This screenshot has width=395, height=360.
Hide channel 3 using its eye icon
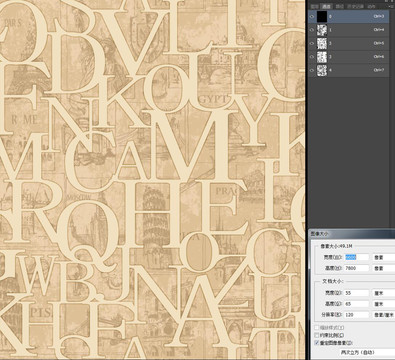(x=312, y=57)
